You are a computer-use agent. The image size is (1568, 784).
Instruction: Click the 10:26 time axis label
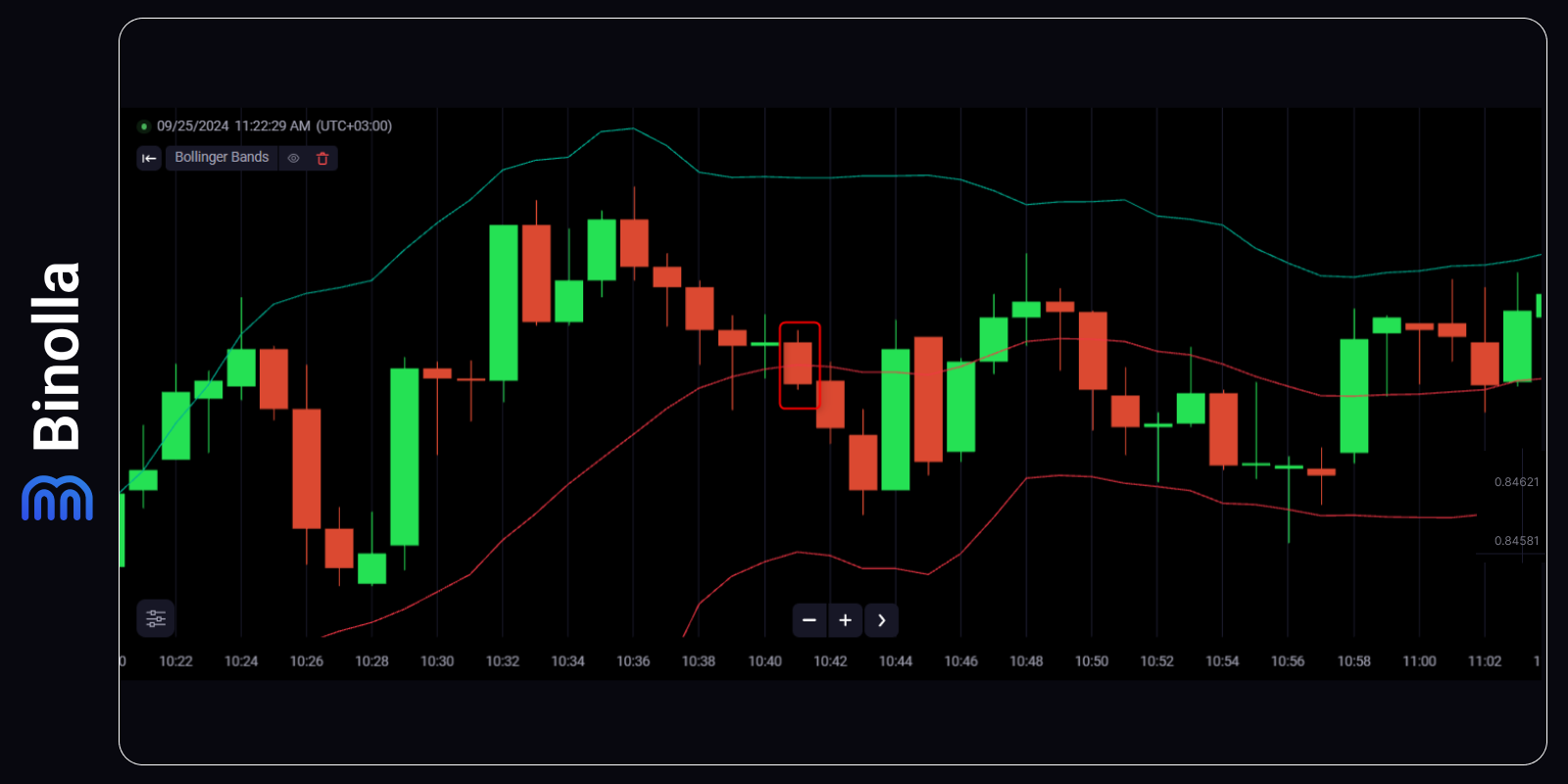(307, 661)
